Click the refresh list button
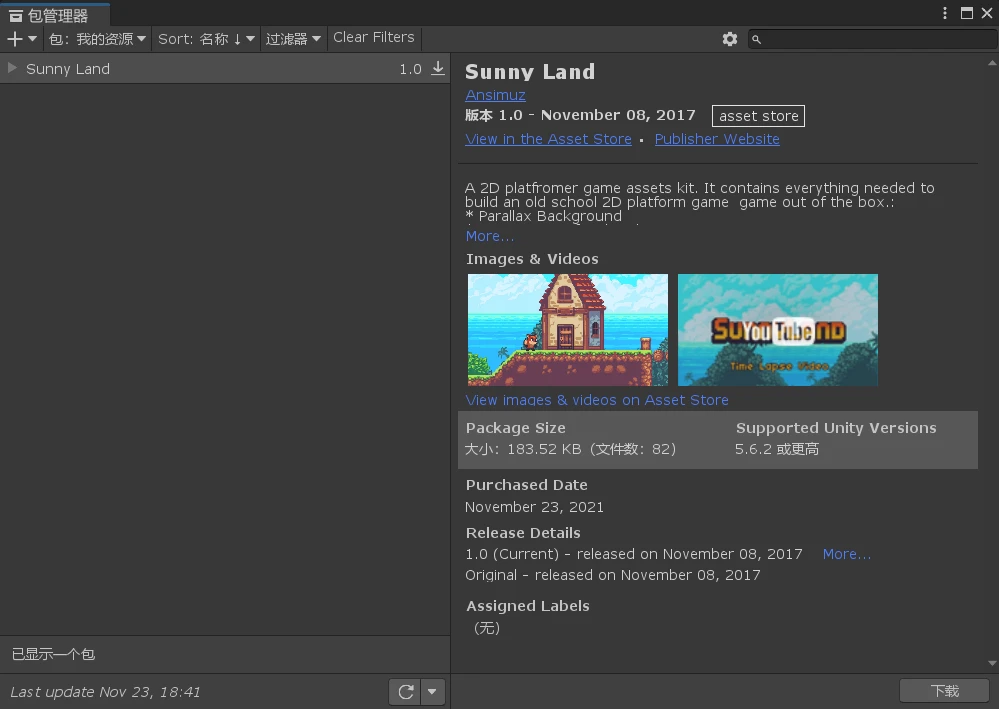 pyautogui.click(x=405, y=692)
